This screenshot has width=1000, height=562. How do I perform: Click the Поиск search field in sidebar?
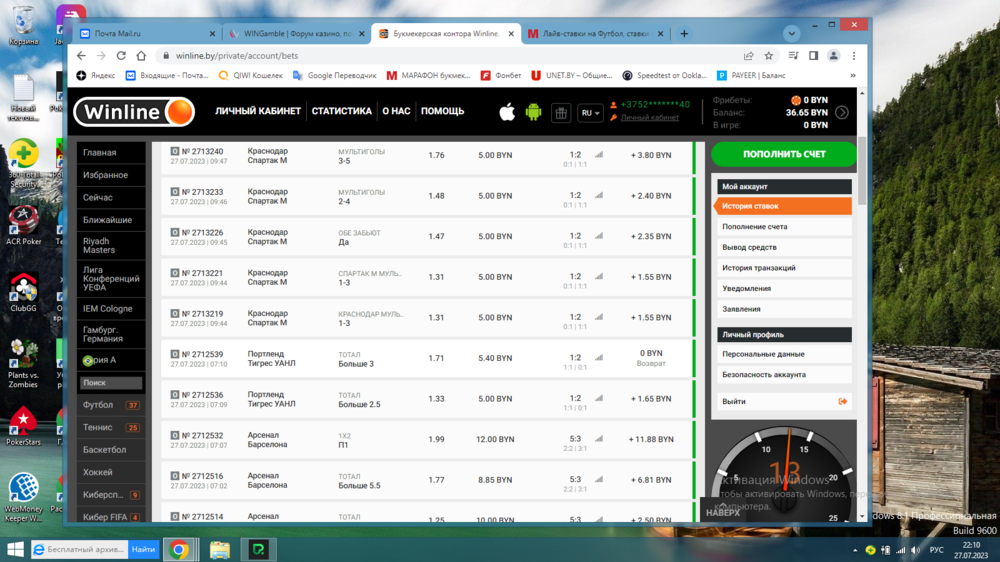click(x=110, y=383)
